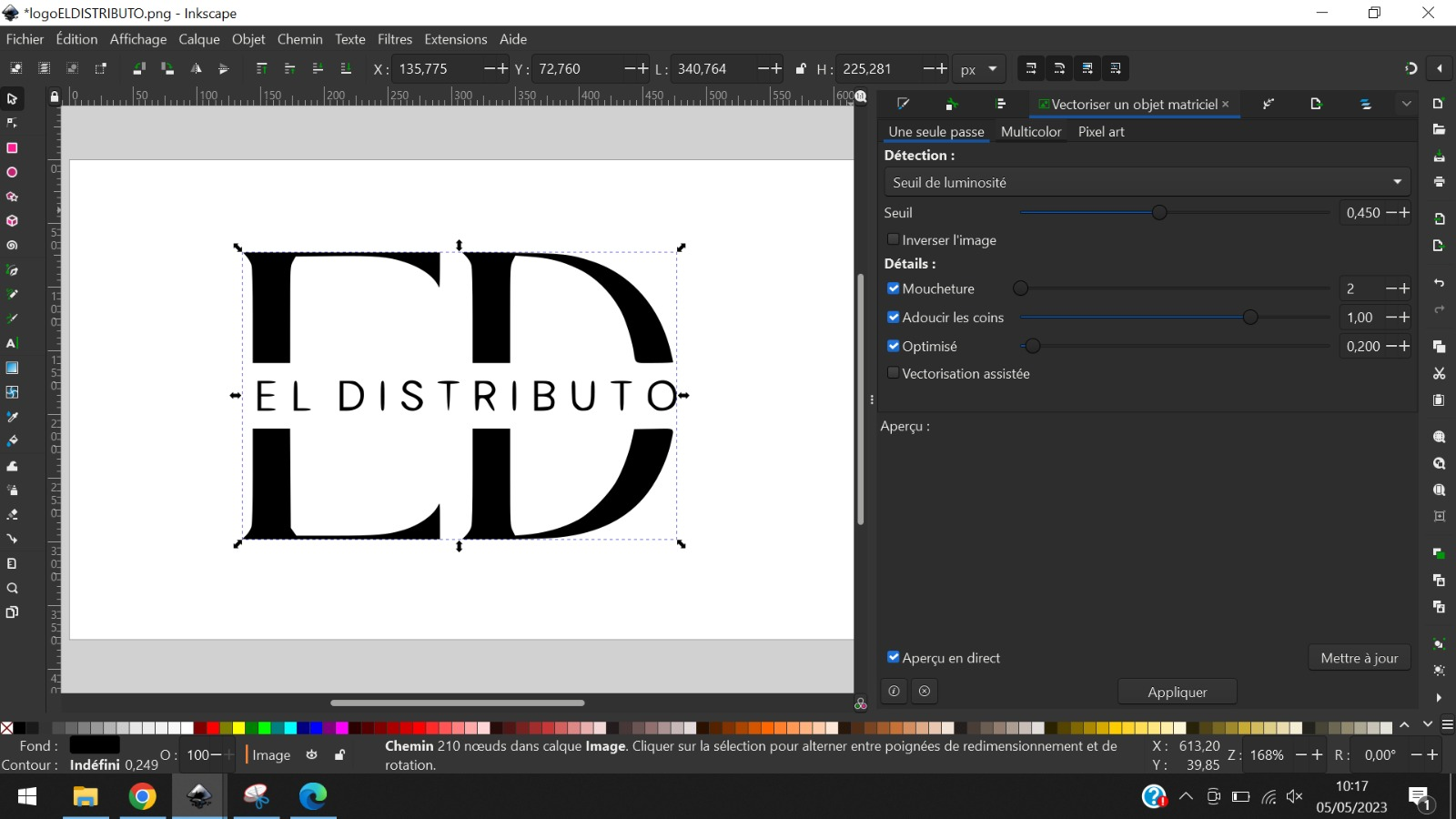This screenshot has width=1456, height=819.
Task: Select the Spray tool
Action: click(12, 490)
